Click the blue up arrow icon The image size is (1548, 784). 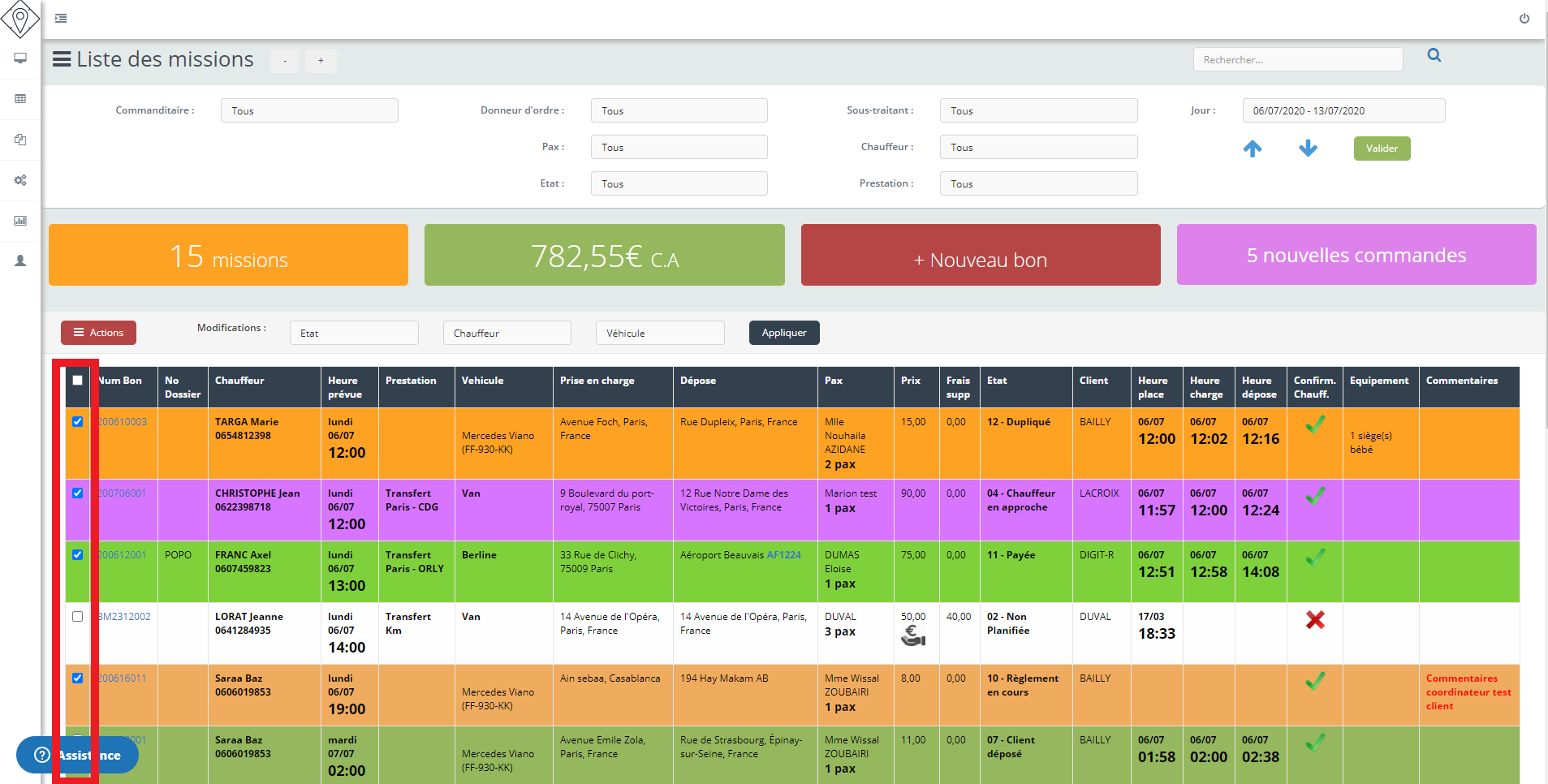[1252, 149]
